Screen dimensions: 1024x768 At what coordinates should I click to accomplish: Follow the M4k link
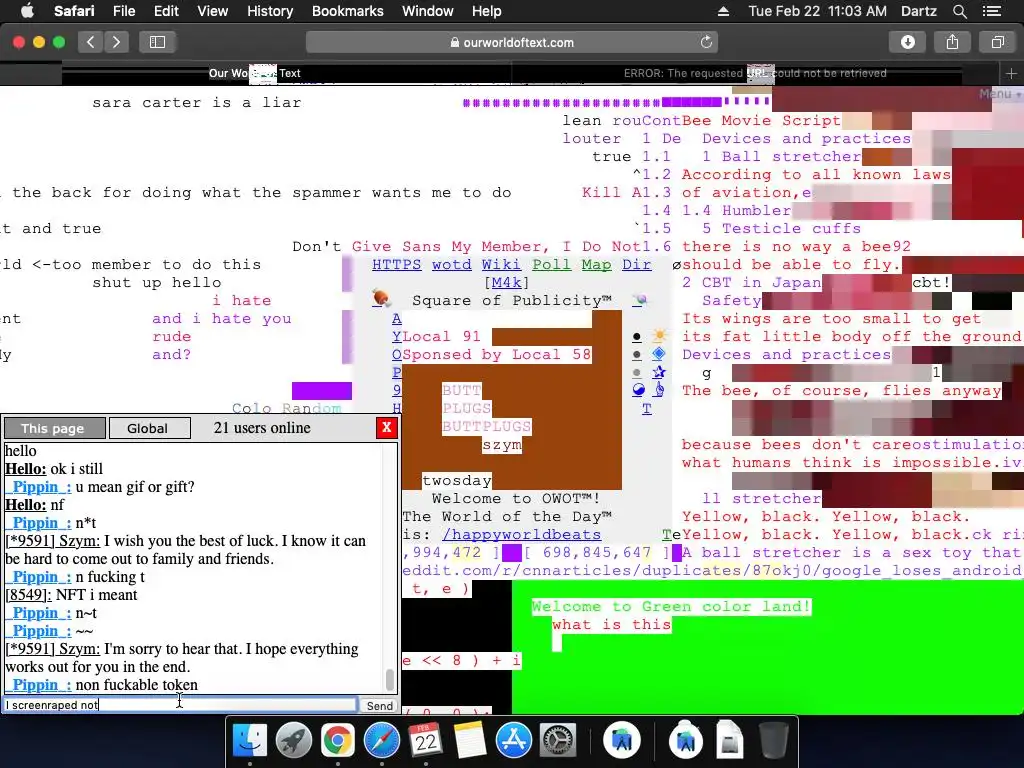[506, 282]
